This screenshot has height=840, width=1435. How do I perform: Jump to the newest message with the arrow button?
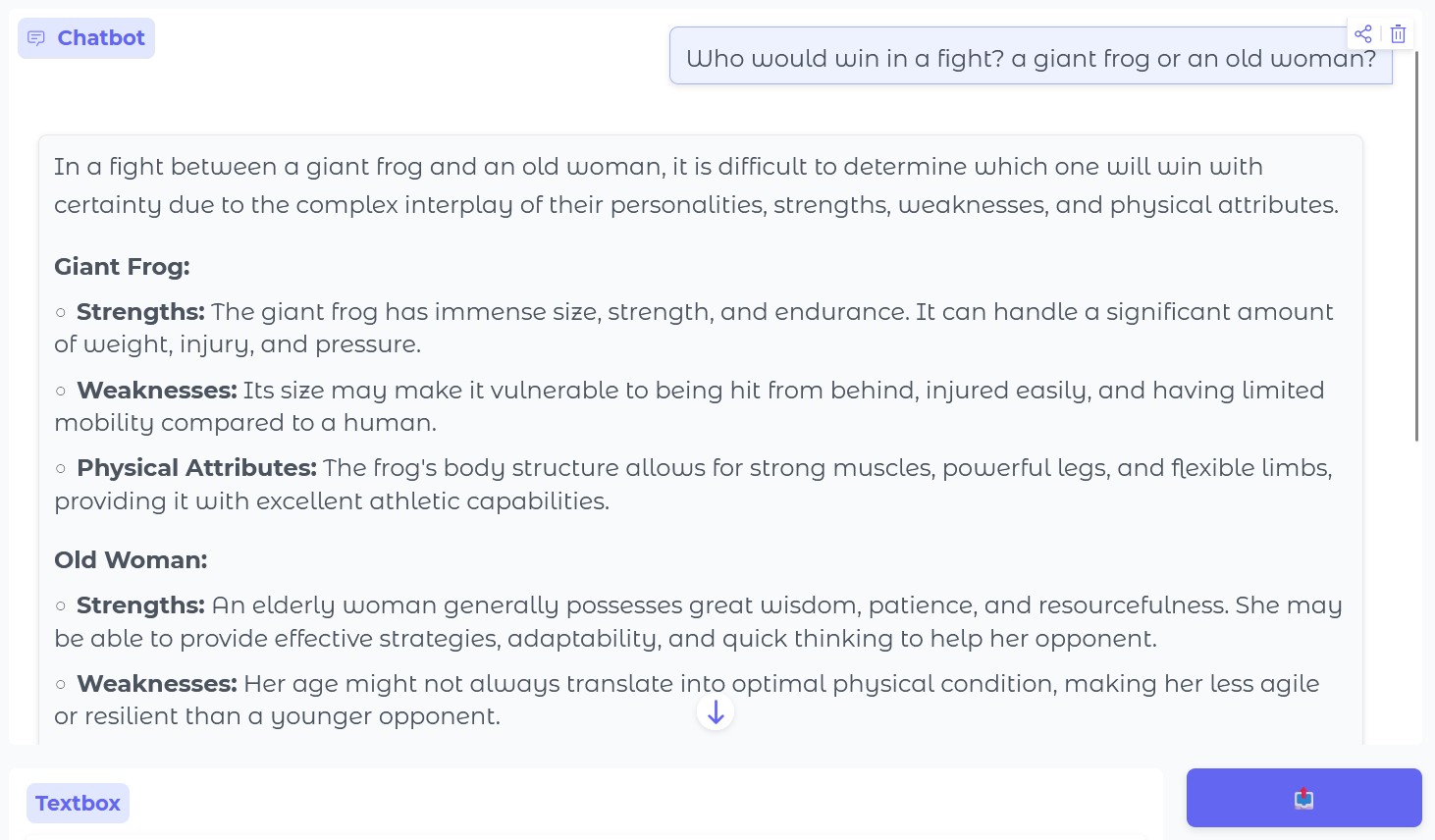[716, 710]
